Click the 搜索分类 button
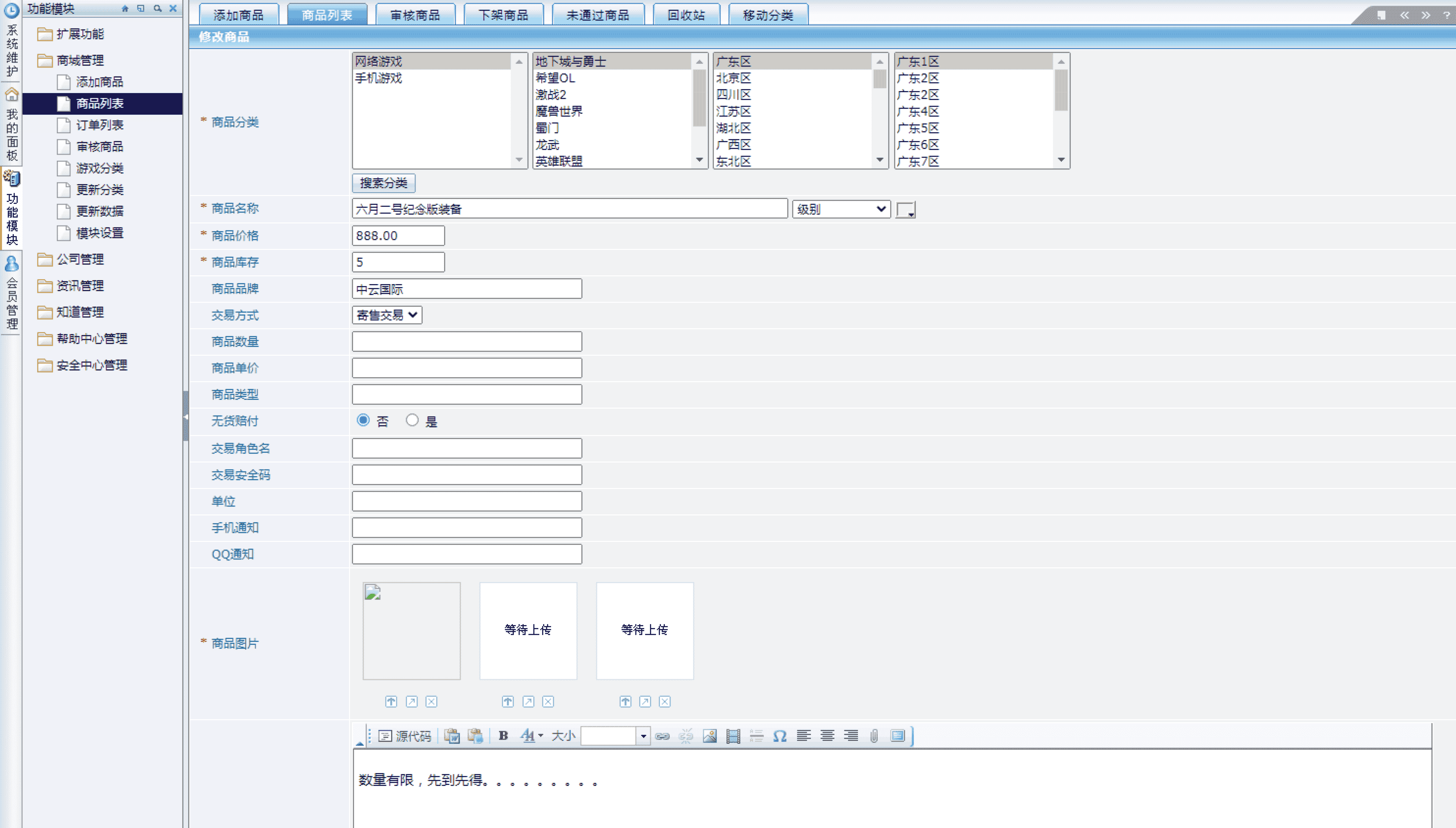Image resolution: width=1456 pixels, height=828 pixels. tap(383, 183)
